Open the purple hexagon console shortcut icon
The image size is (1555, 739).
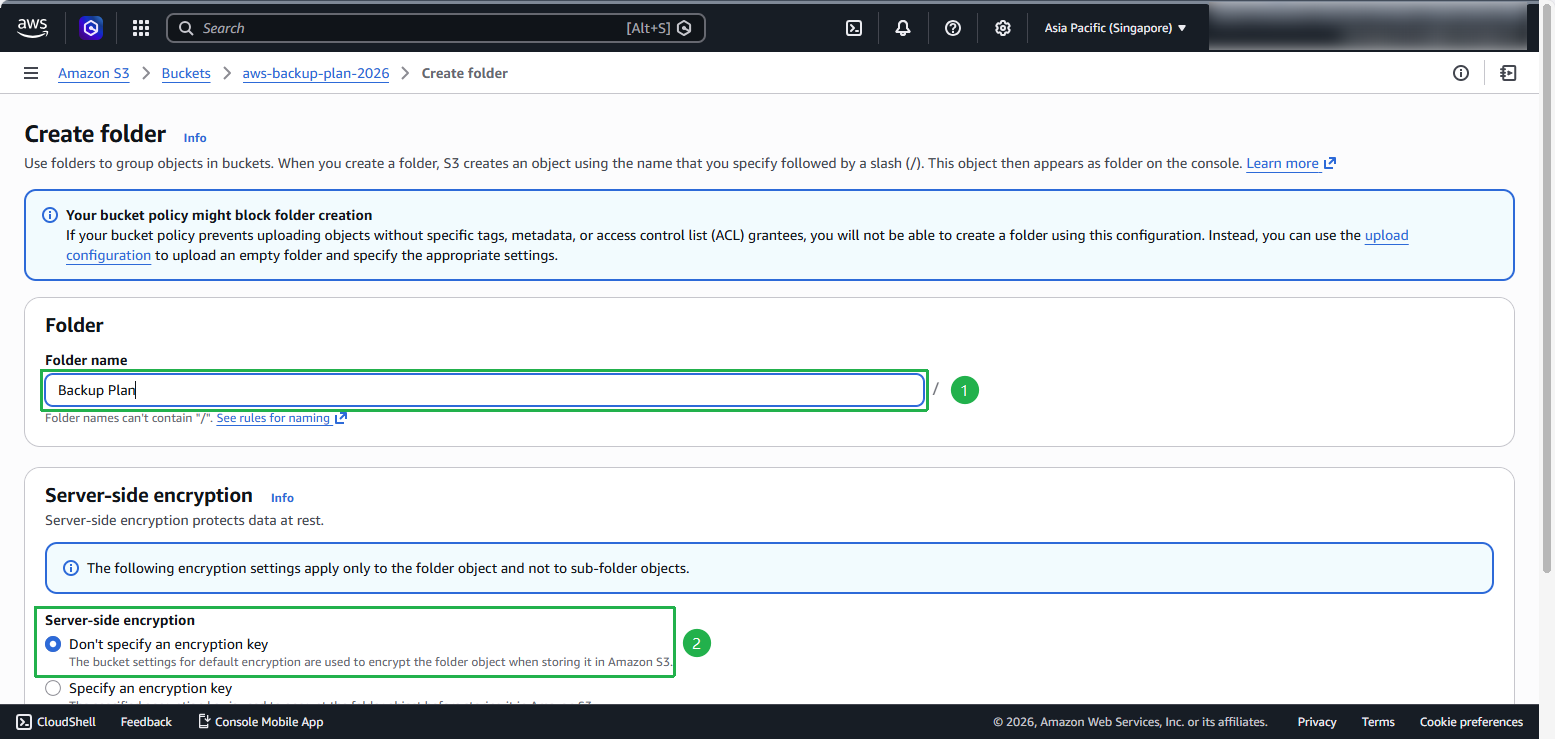[x=91, y=28]
